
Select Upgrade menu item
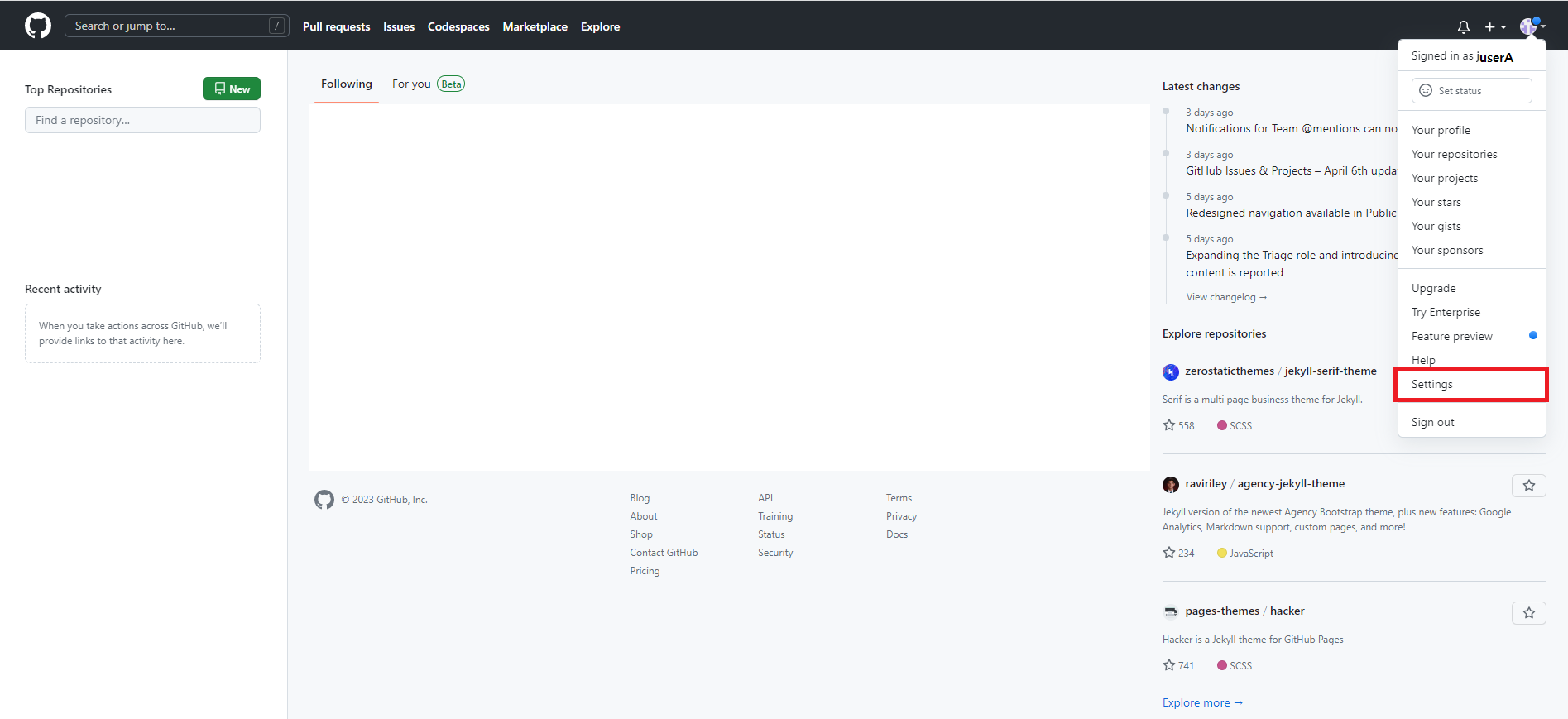tap(1471, 288)
